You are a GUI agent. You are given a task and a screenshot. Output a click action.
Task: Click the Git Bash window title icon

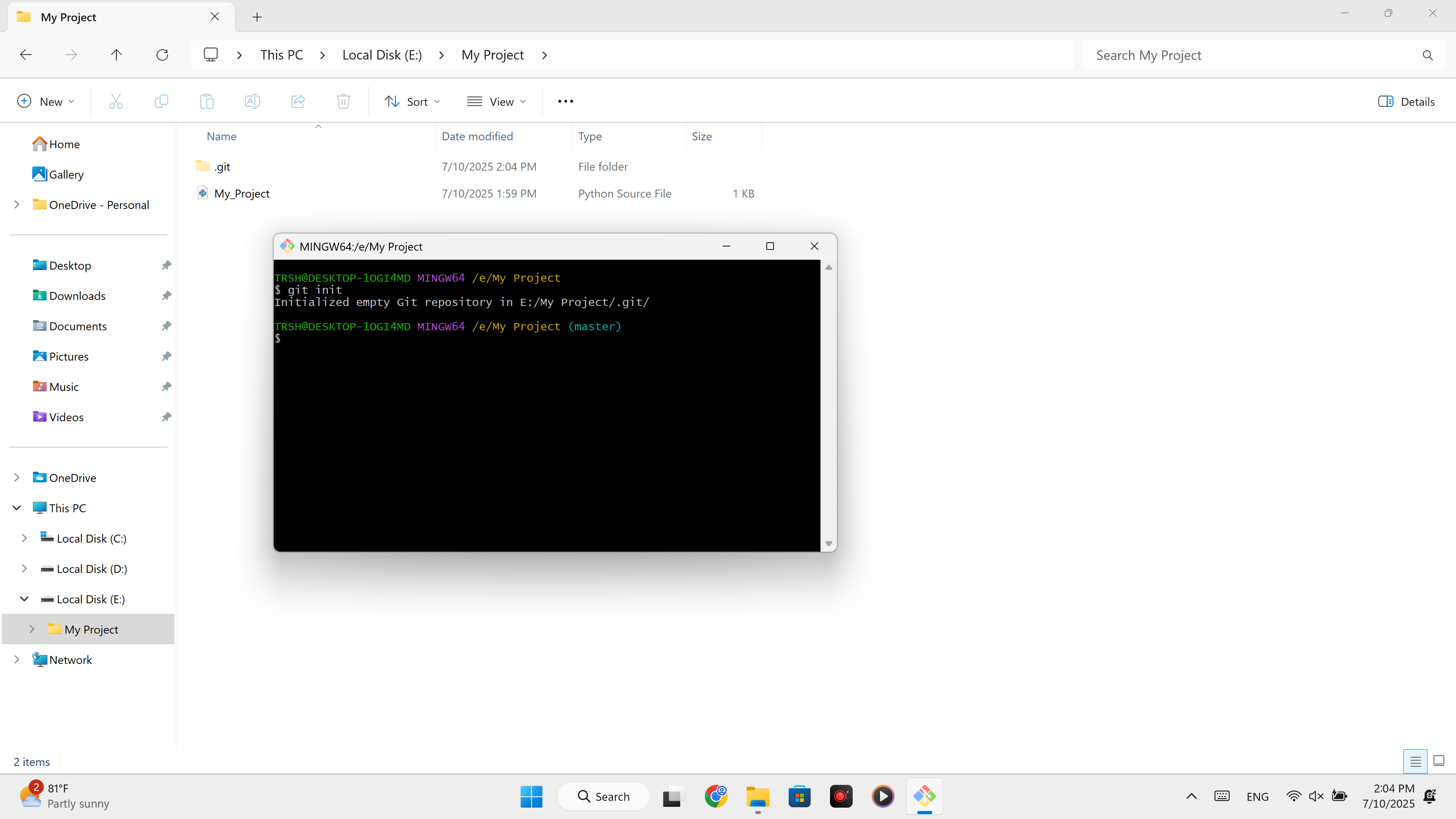[287, 246]
